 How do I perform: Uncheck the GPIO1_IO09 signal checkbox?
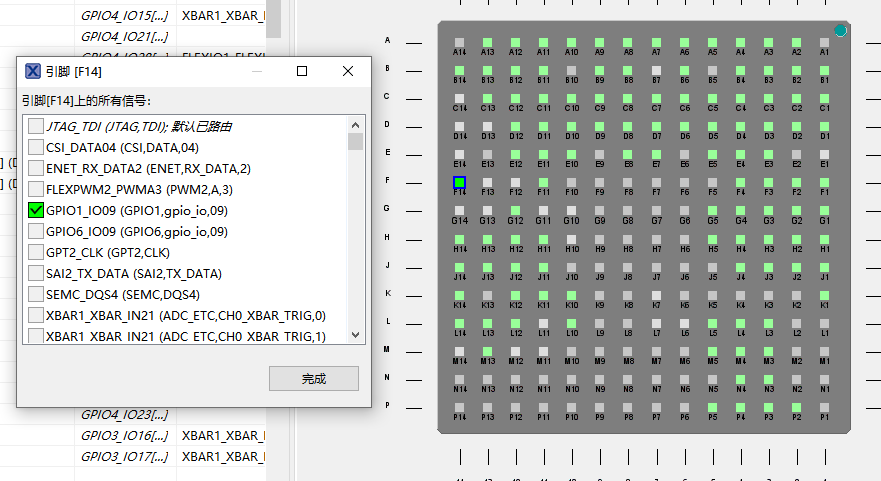pyautogui.click(x=36, y=210)
